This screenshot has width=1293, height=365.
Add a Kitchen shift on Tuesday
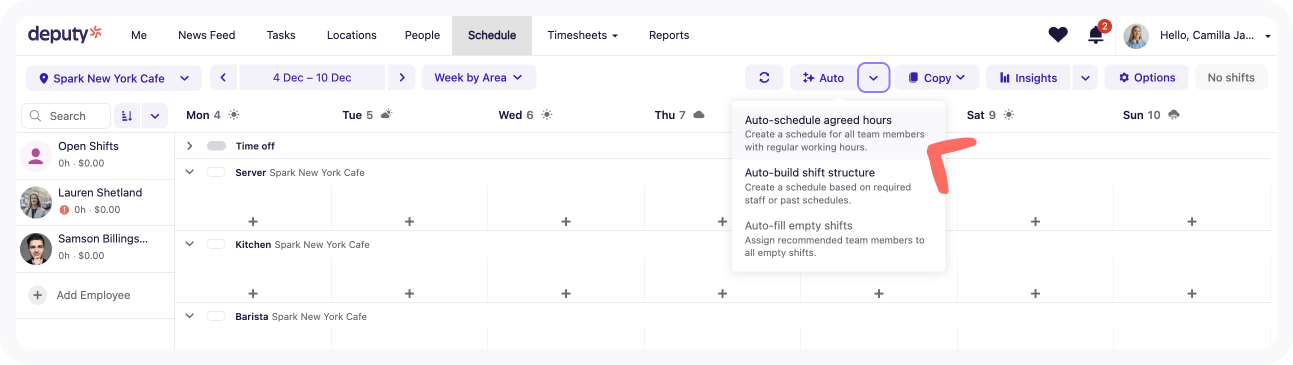(409, 293)
